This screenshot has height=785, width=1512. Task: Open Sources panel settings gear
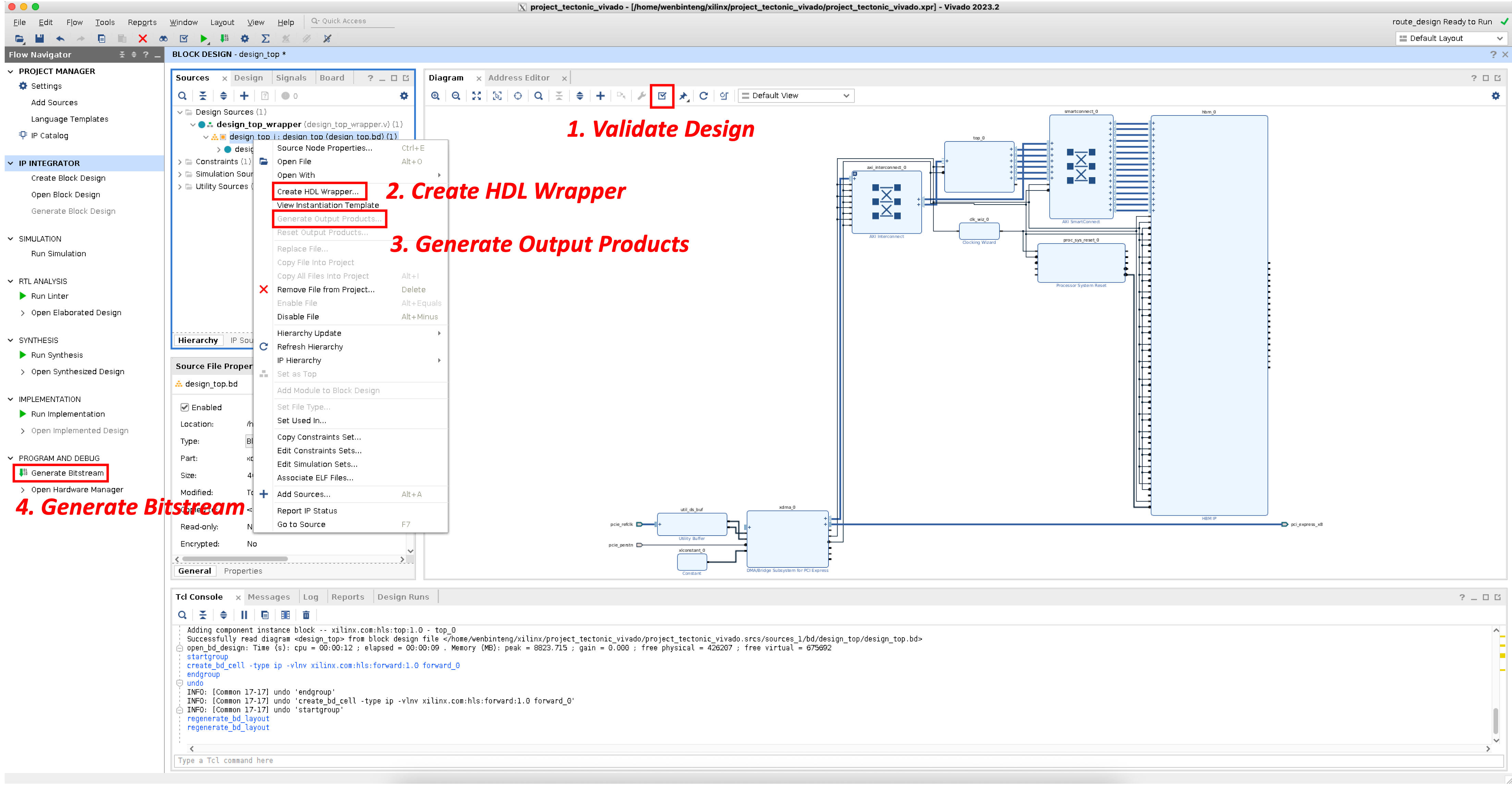point(404,96)
